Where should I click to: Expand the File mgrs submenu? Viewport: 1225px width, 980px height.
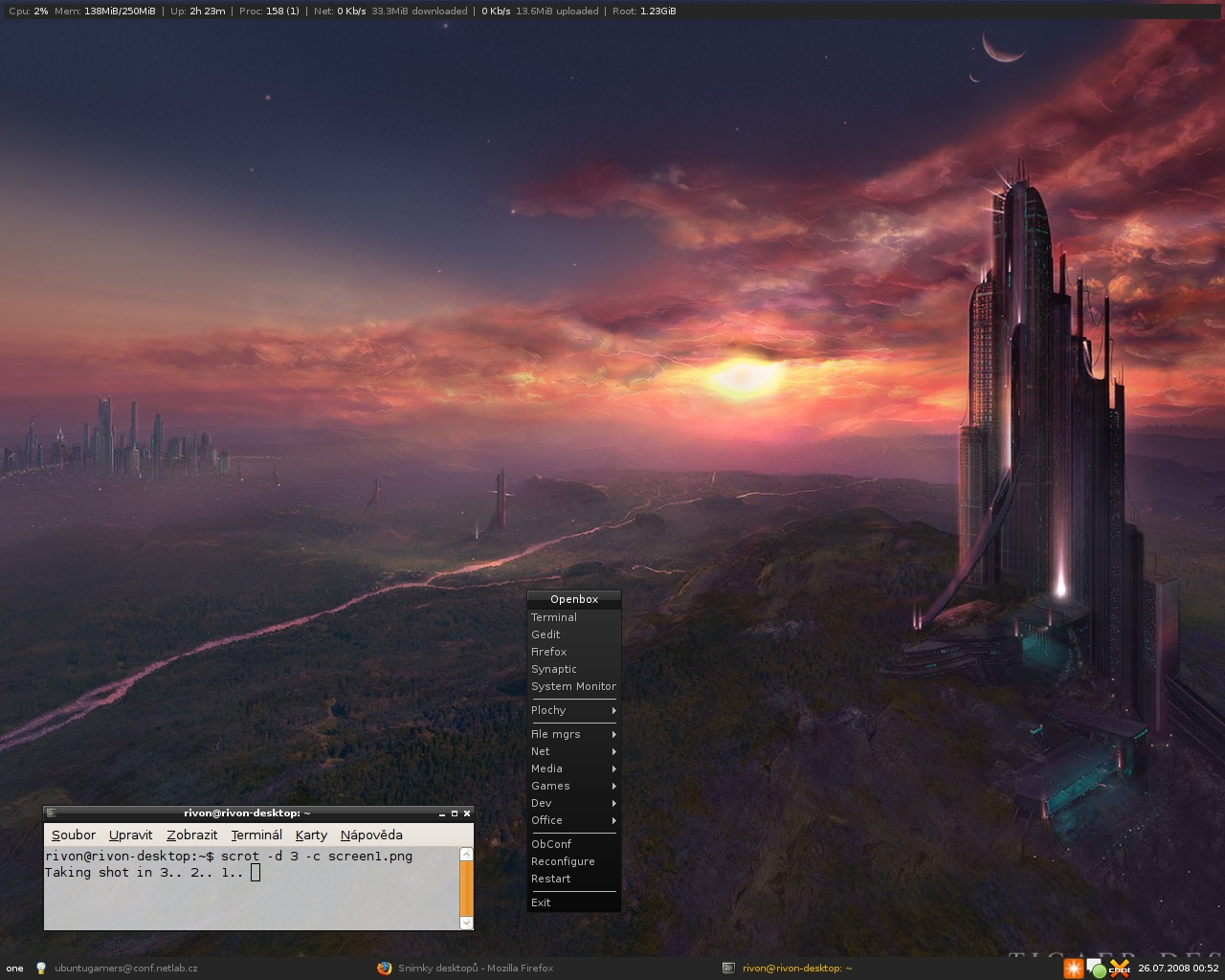574,734
